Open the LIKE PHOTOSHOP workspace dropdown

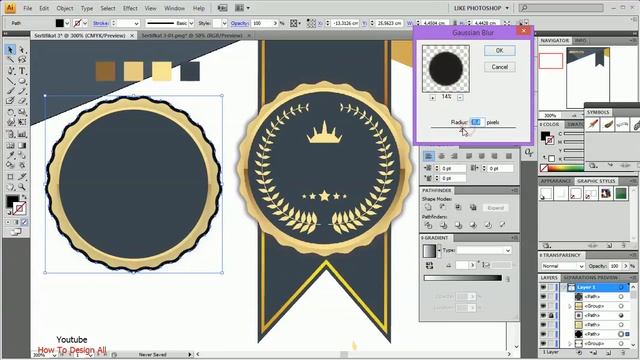[x=481, y=8]
